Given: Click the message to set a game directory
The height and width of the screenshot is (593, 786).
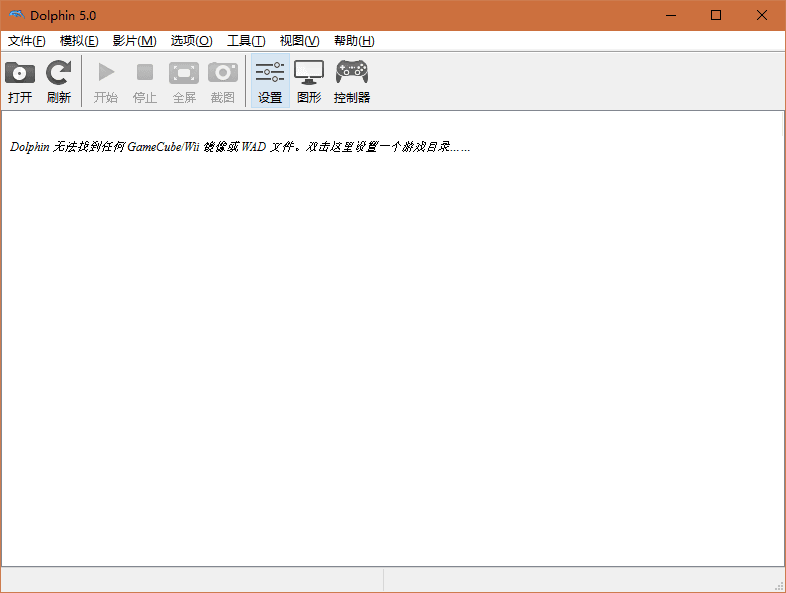Looking at the screenshot, I should point(240,147).
